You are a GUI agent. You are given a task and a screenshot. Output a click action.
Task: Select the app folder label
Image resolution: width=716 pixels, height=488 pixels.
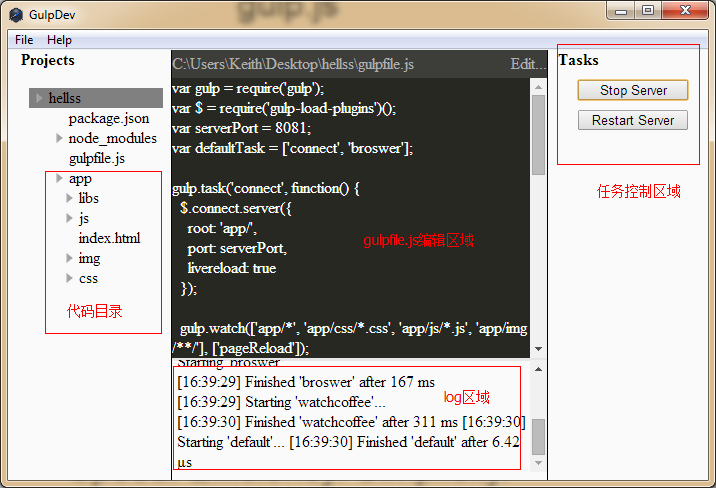coord(80,178)
